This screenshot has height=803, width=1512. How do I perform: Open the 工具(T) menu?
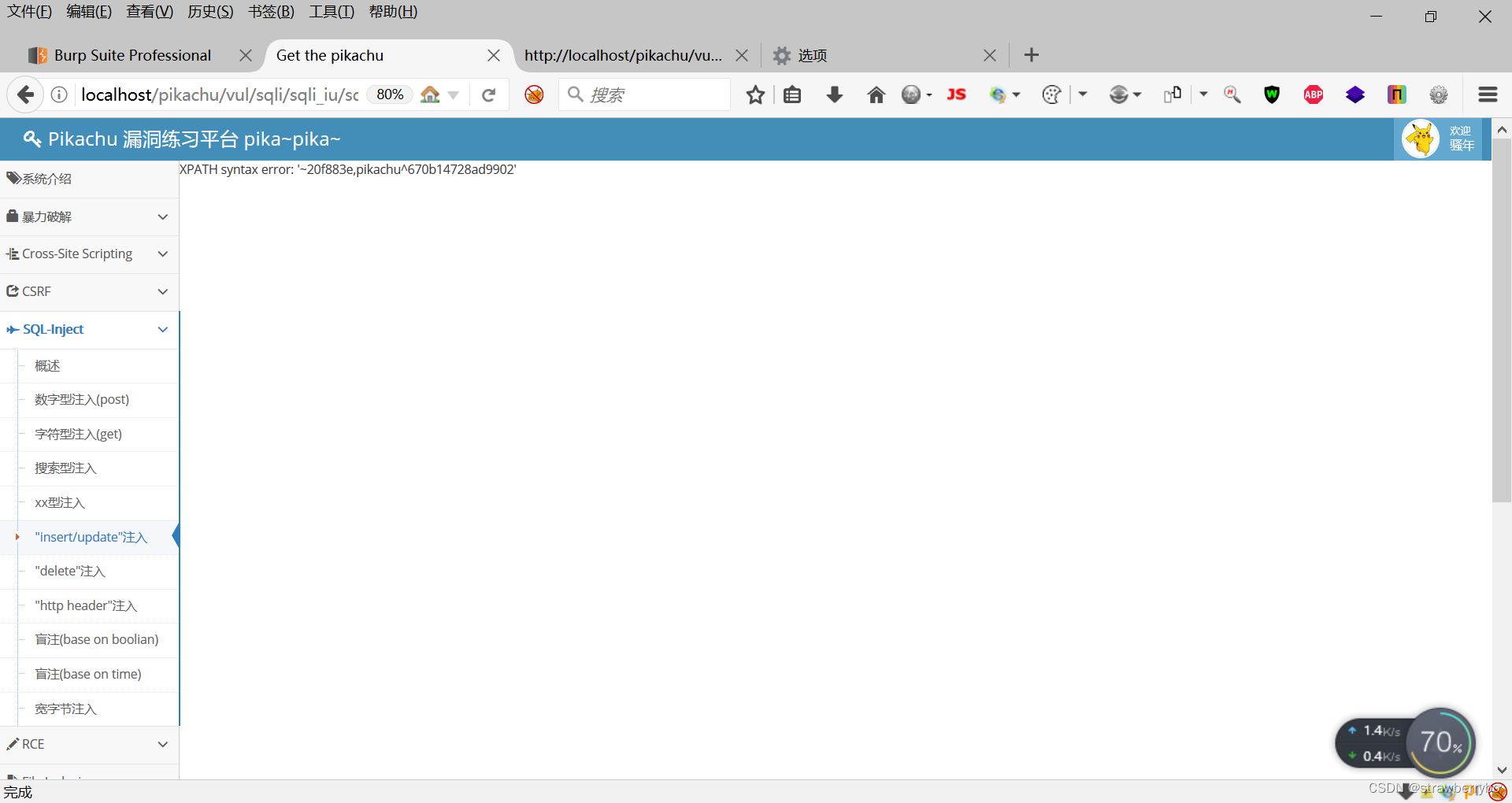click(331, 11)
